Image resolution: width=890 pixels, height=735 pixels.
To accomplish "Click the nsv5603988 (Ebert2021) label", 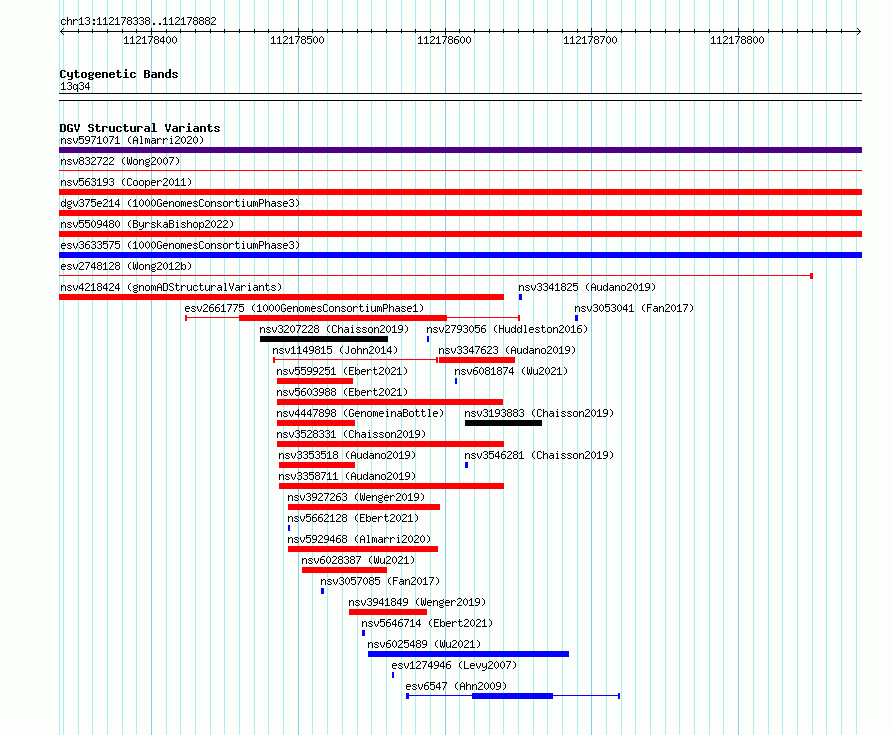I will click(342, 392).
